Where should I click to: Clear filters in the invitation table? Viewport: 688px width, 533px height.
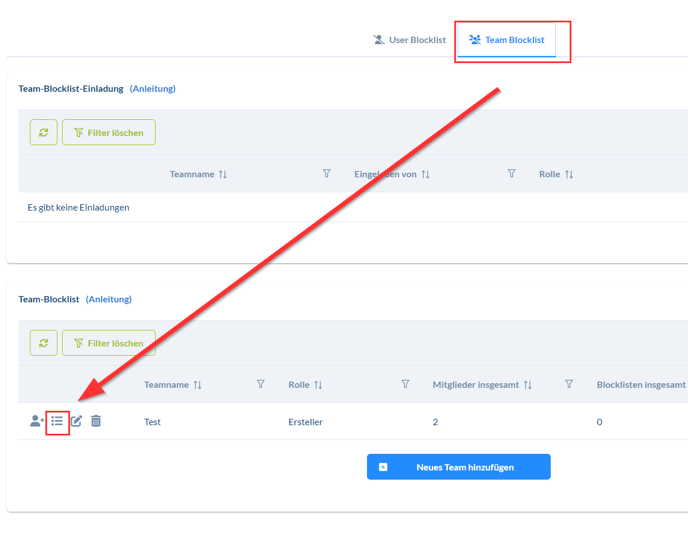pyautogui.click(x=109, y=132)
